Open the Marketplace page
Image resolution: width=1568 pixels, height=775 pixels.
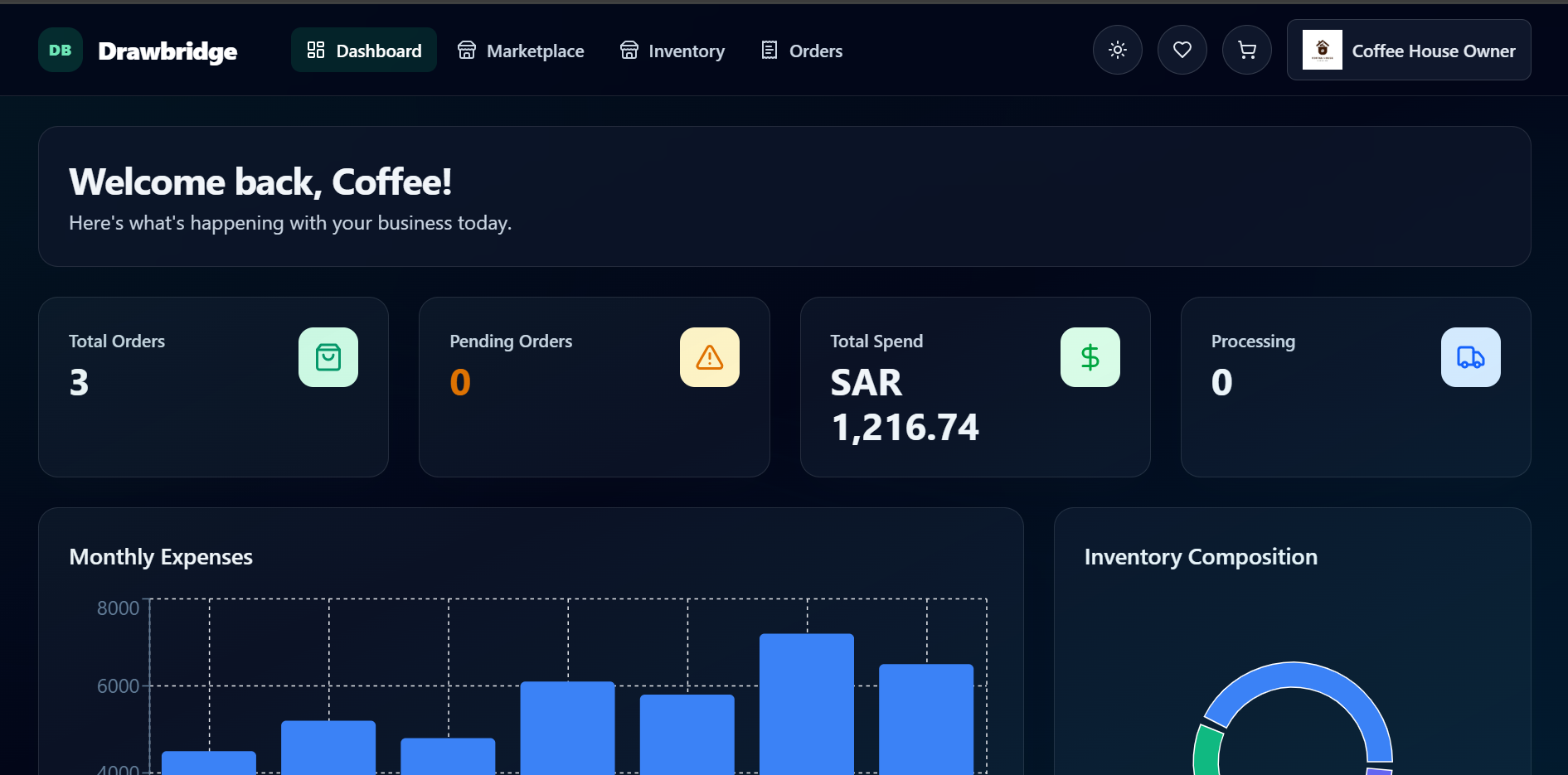pyautogui.click(x=521, y=51)
